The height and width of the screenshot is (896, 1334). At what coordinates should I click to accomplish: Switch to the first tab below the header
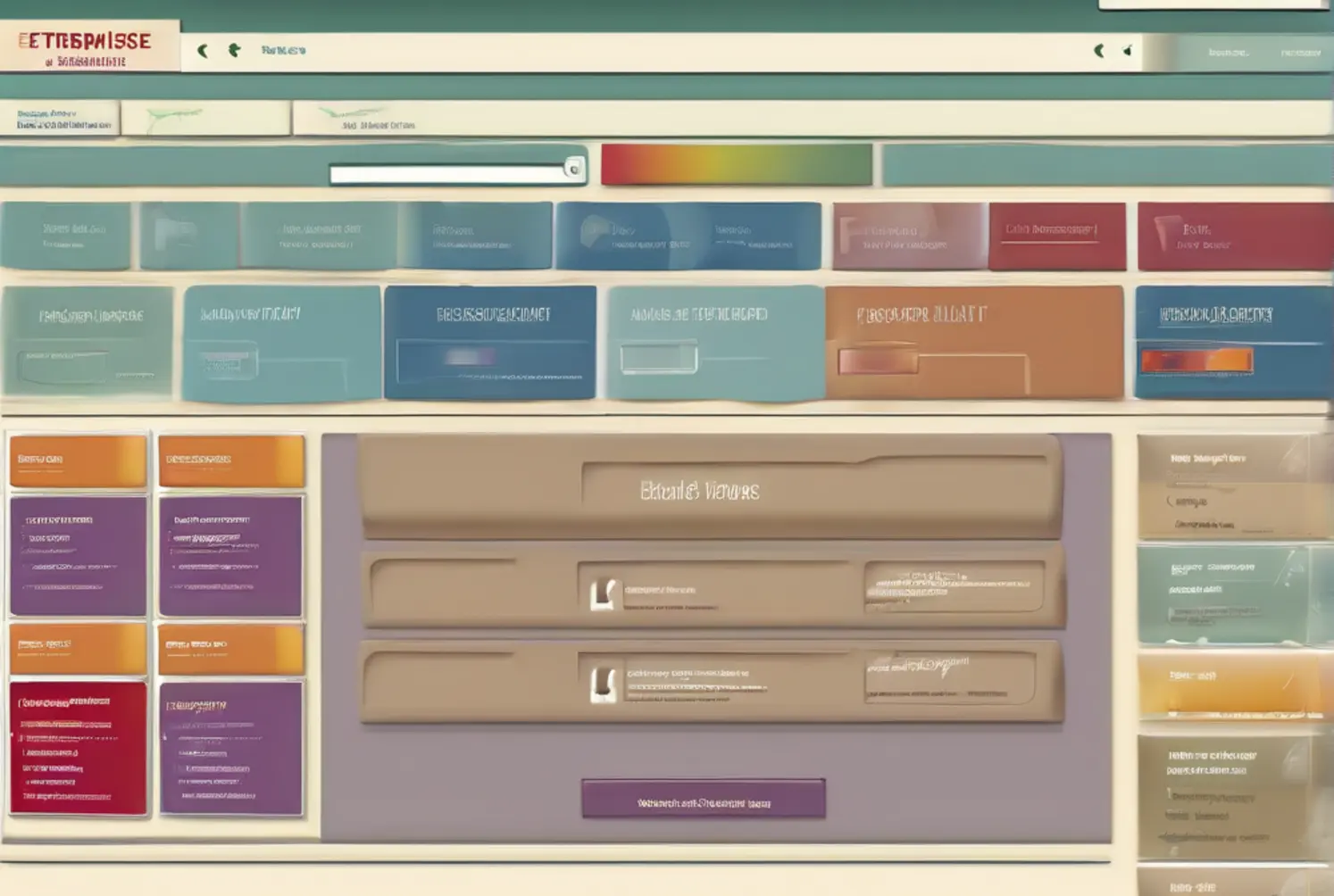click(x=60, y=119)
